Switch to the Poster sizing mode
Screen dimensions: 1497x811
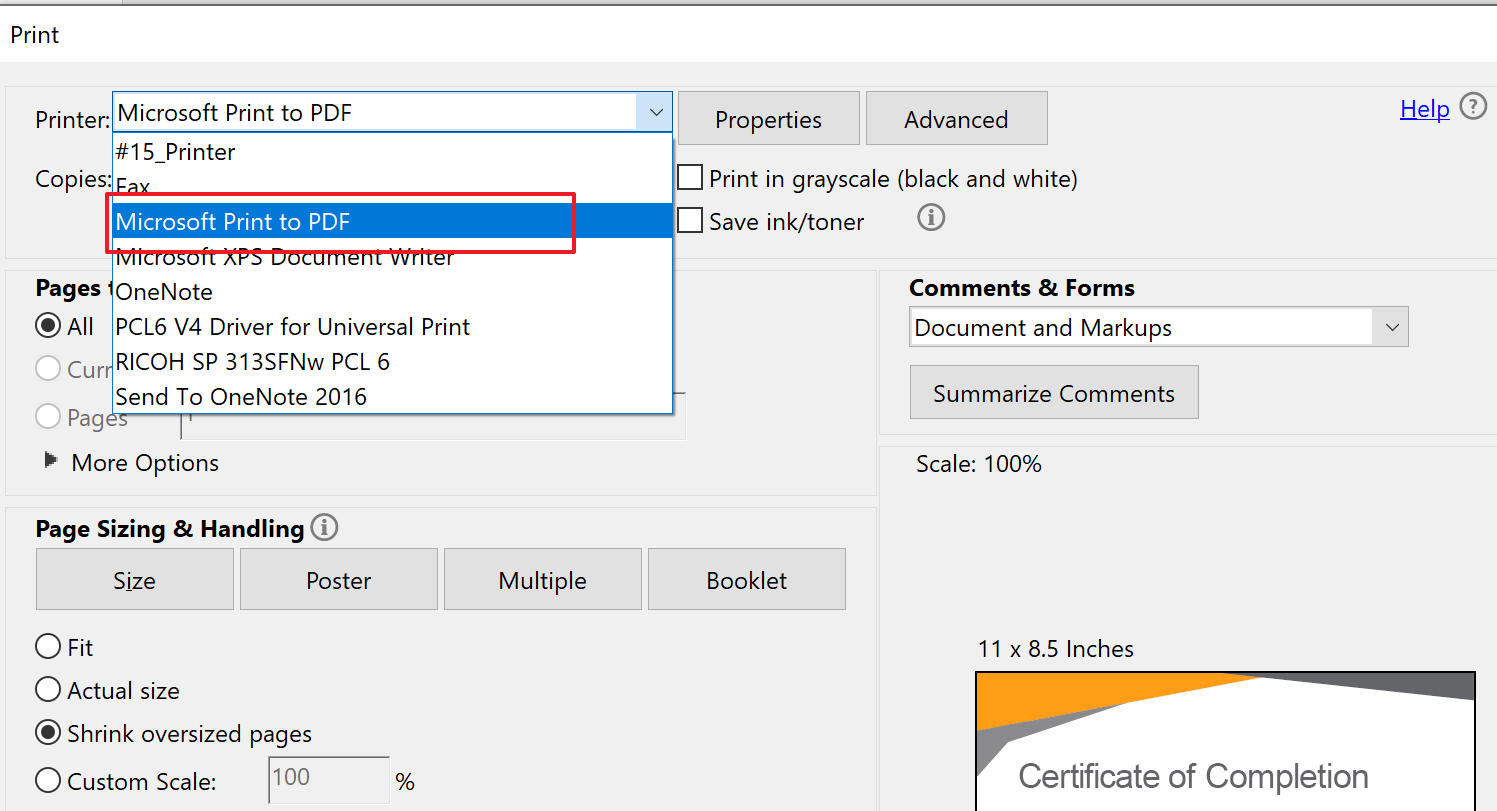[338, 579]
